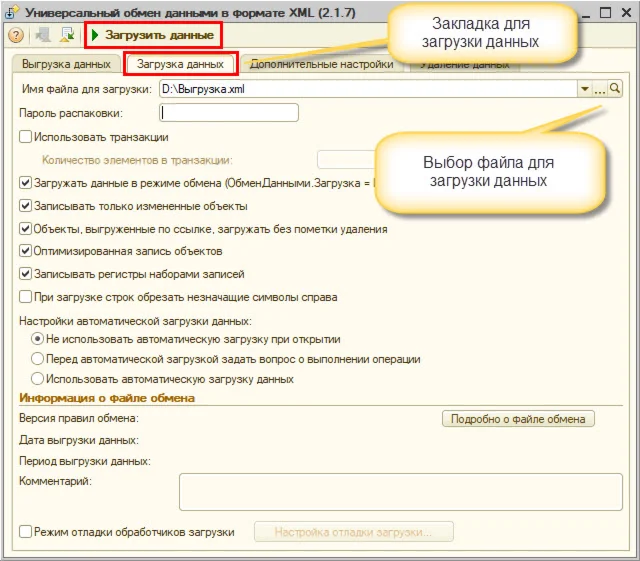Click the file name field D:\Выгрузка.xml
Image resolution: width=640 pixels, height=561 pixels.
tap(368, 89)
